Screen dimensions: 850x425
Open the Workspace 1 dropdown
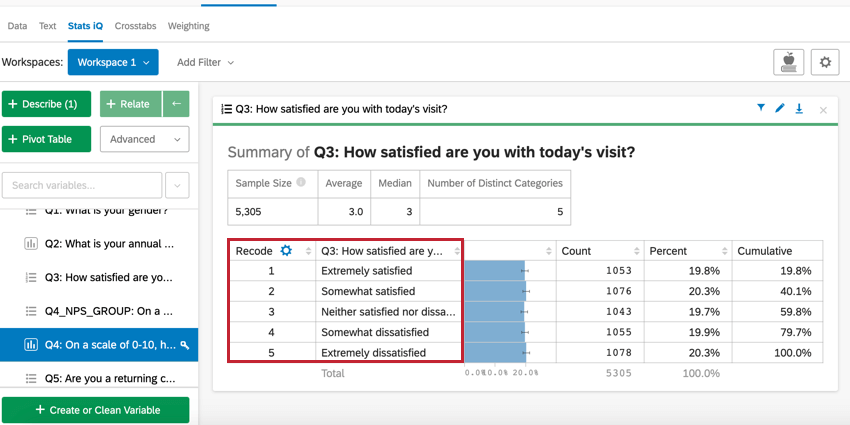point(113,62)
